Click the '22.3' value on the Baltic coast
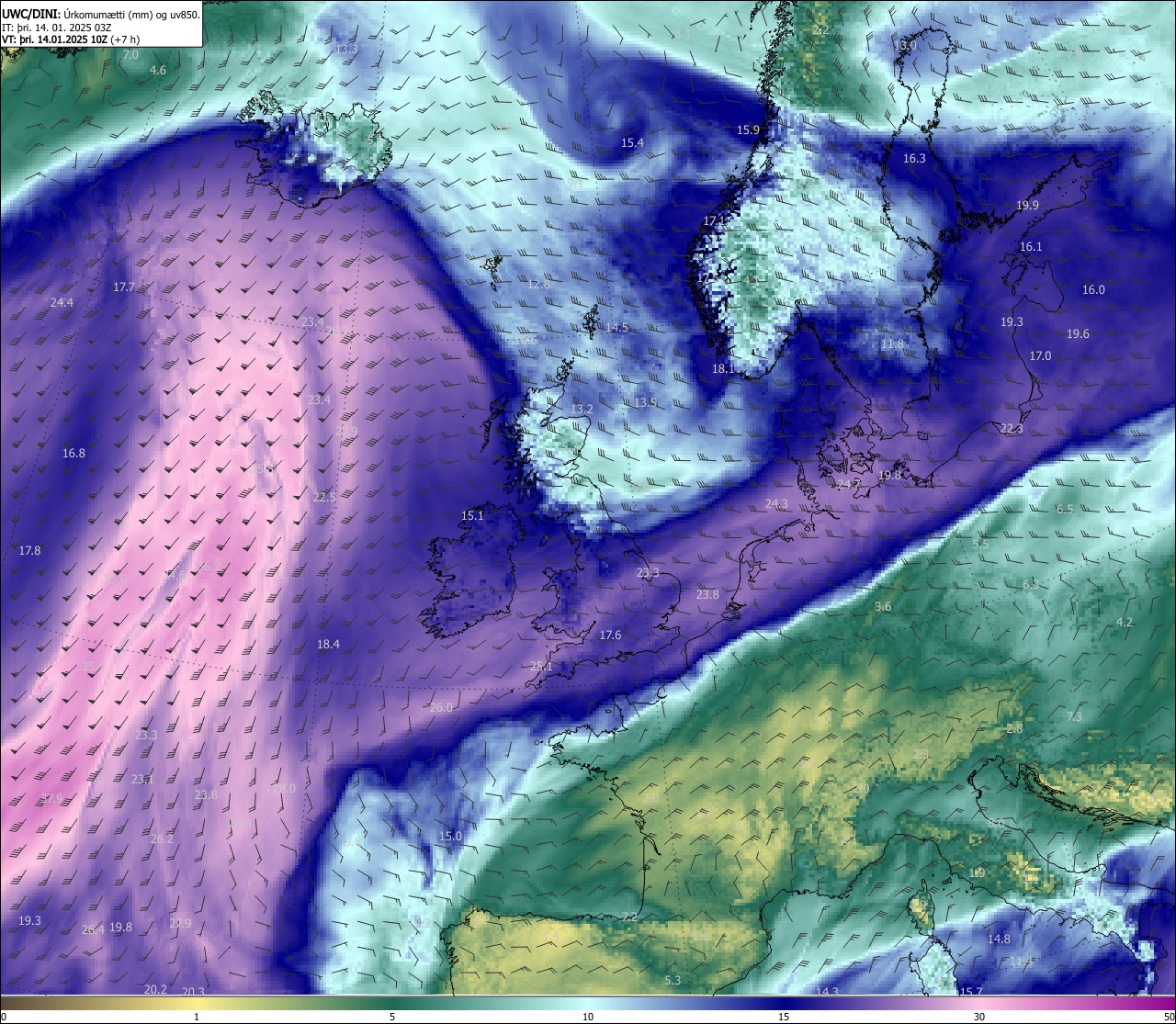 1012,428
